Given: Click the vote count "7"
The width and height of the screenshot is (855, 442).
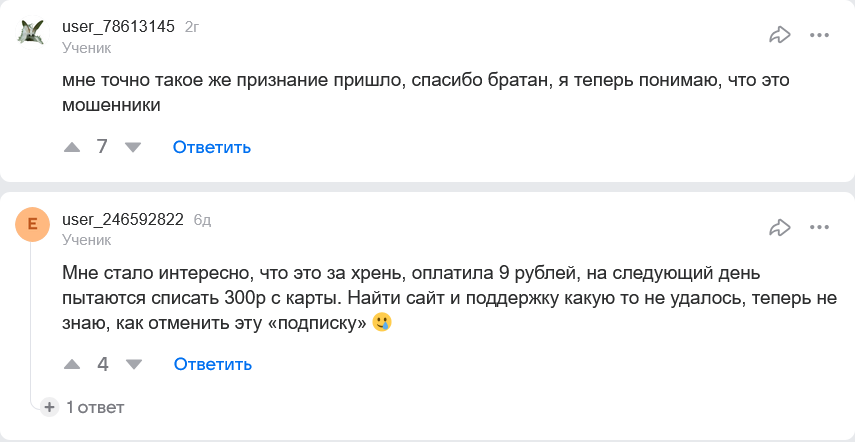Looking at the screenshot, I should (102, 147).
